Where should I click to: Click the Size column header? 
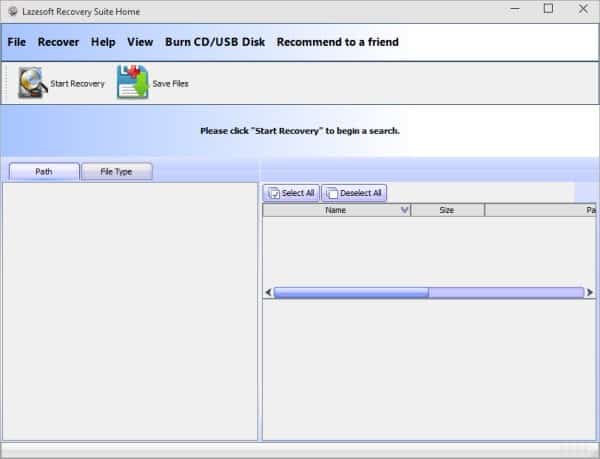pos(447,210)
